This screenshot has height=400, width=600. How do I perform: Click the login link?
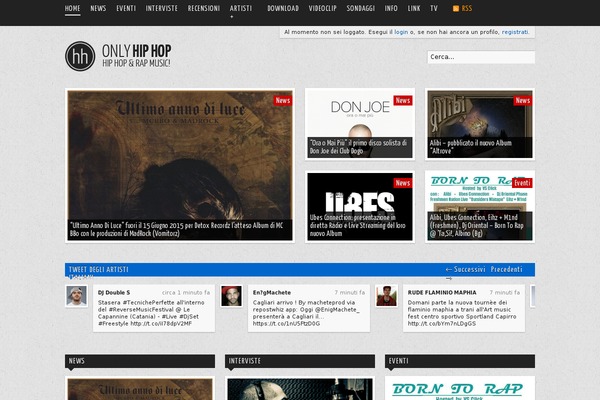[401, 32]
